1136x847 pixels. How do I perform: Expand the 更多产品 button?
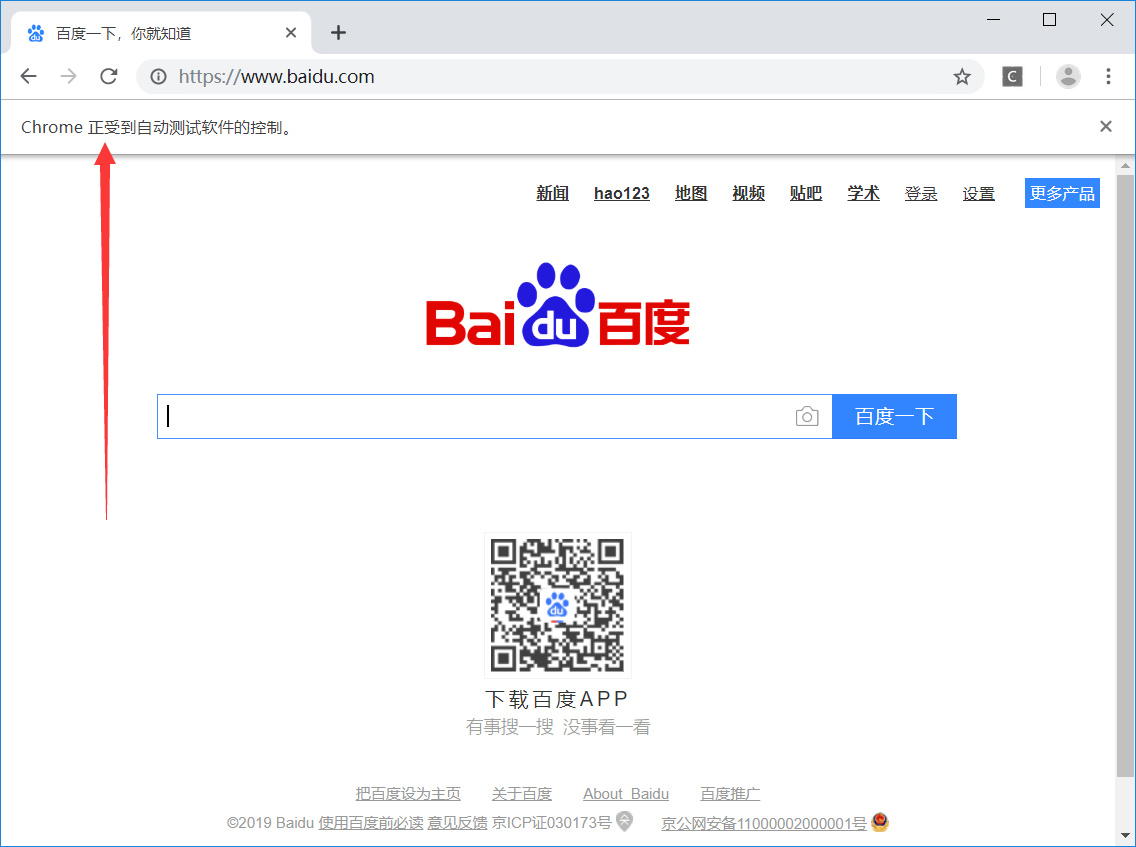tap(1062, 193)
